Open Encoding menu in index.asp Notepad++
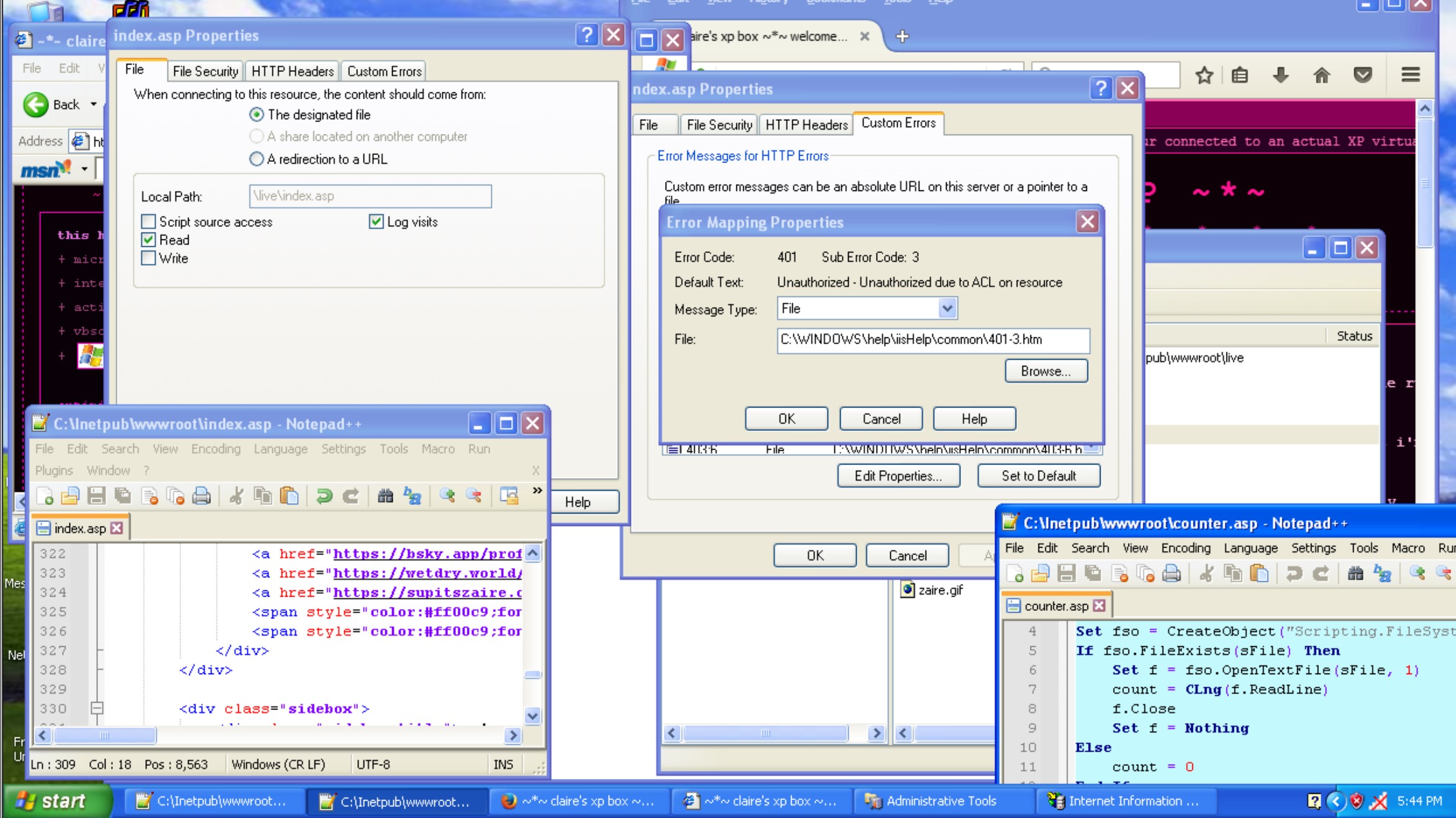 point(215,448)
